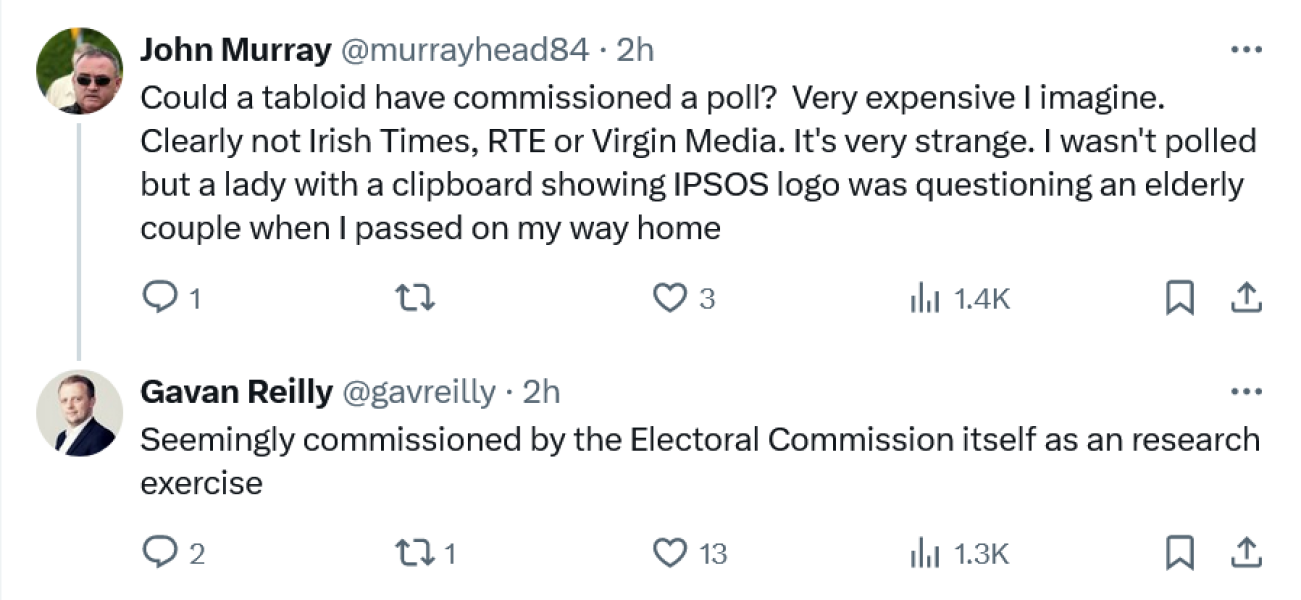Share Gavan Reilly's reply

click(1245, 552)
